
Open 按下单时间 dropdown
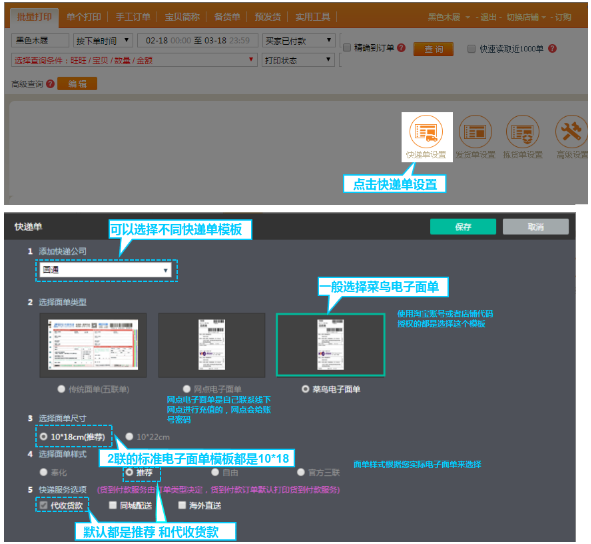[103, 40]
